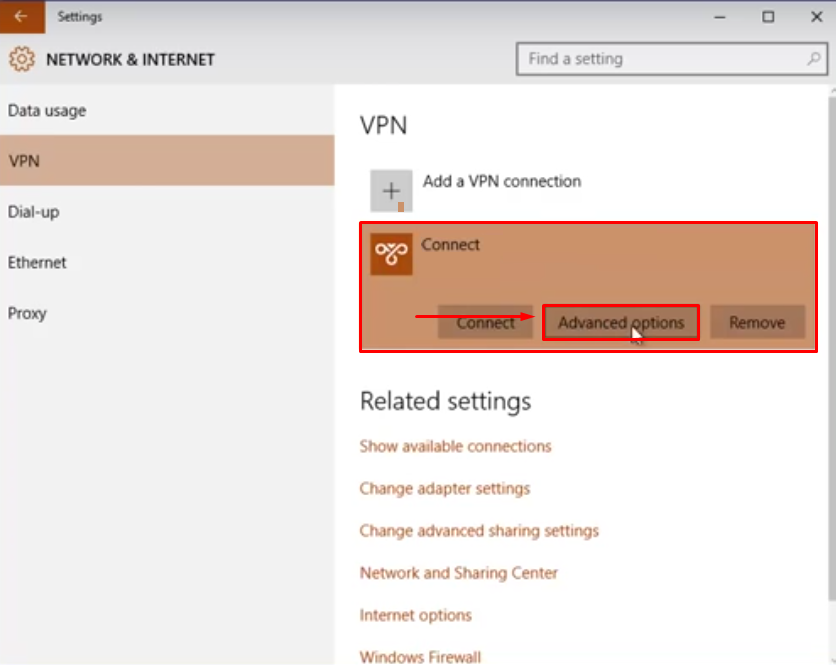The height and width of the screenshot is (665, 836).
Task: Click the search magnifier icon
Action: point(814,59)
